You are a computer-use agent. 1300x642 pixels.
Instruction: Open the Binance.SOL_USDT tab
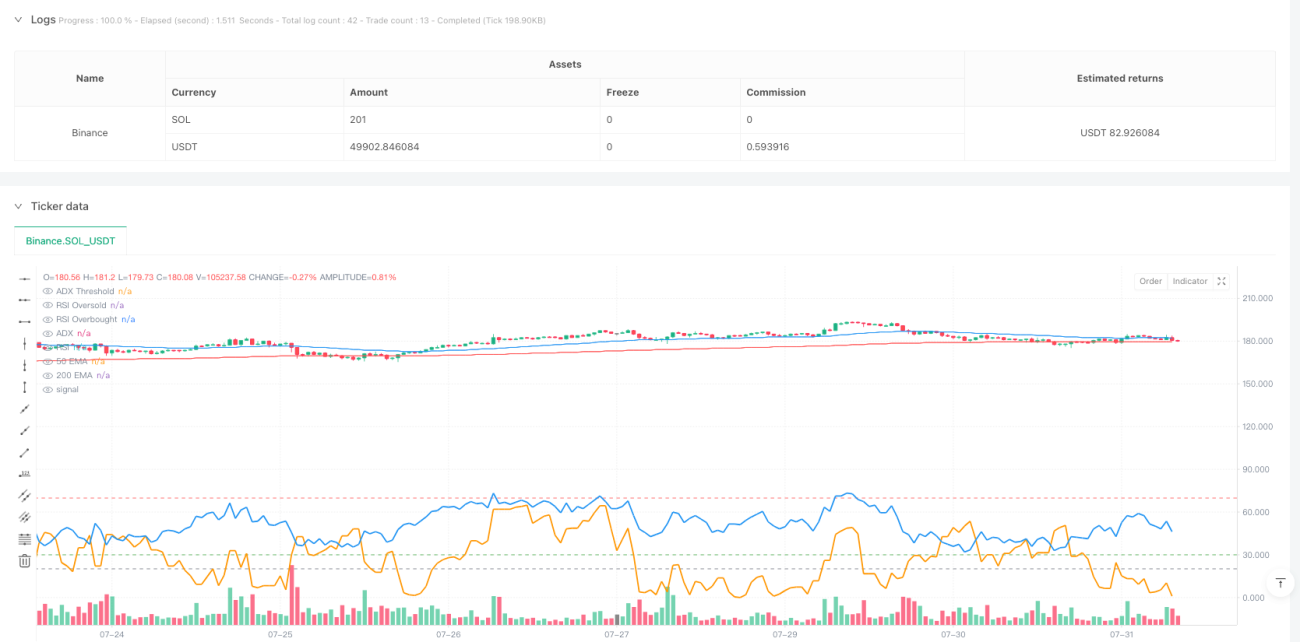click(70, 241)
